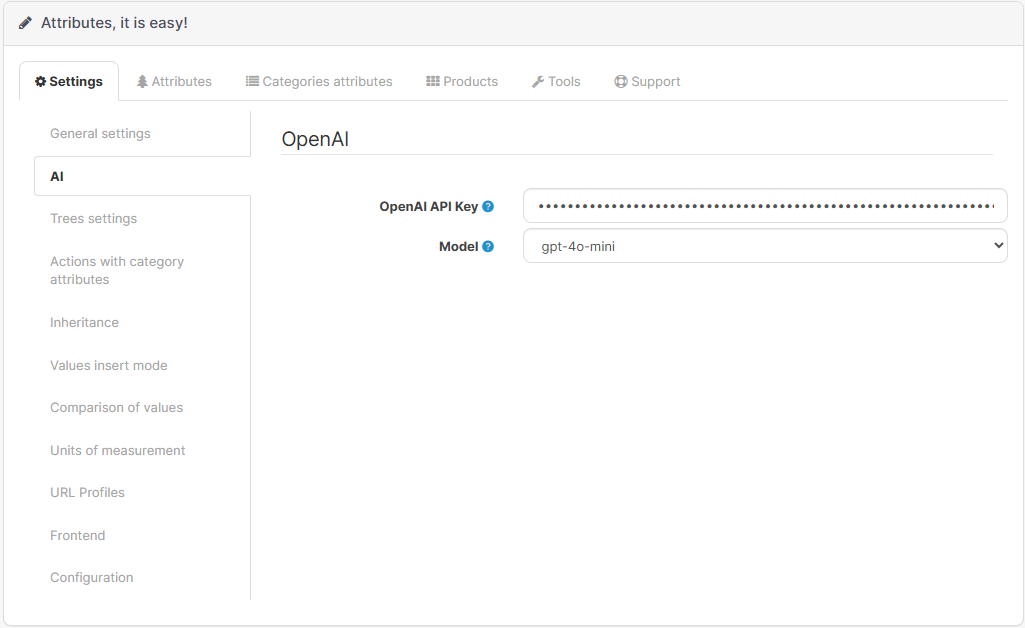Open the Tools tab

556,82
